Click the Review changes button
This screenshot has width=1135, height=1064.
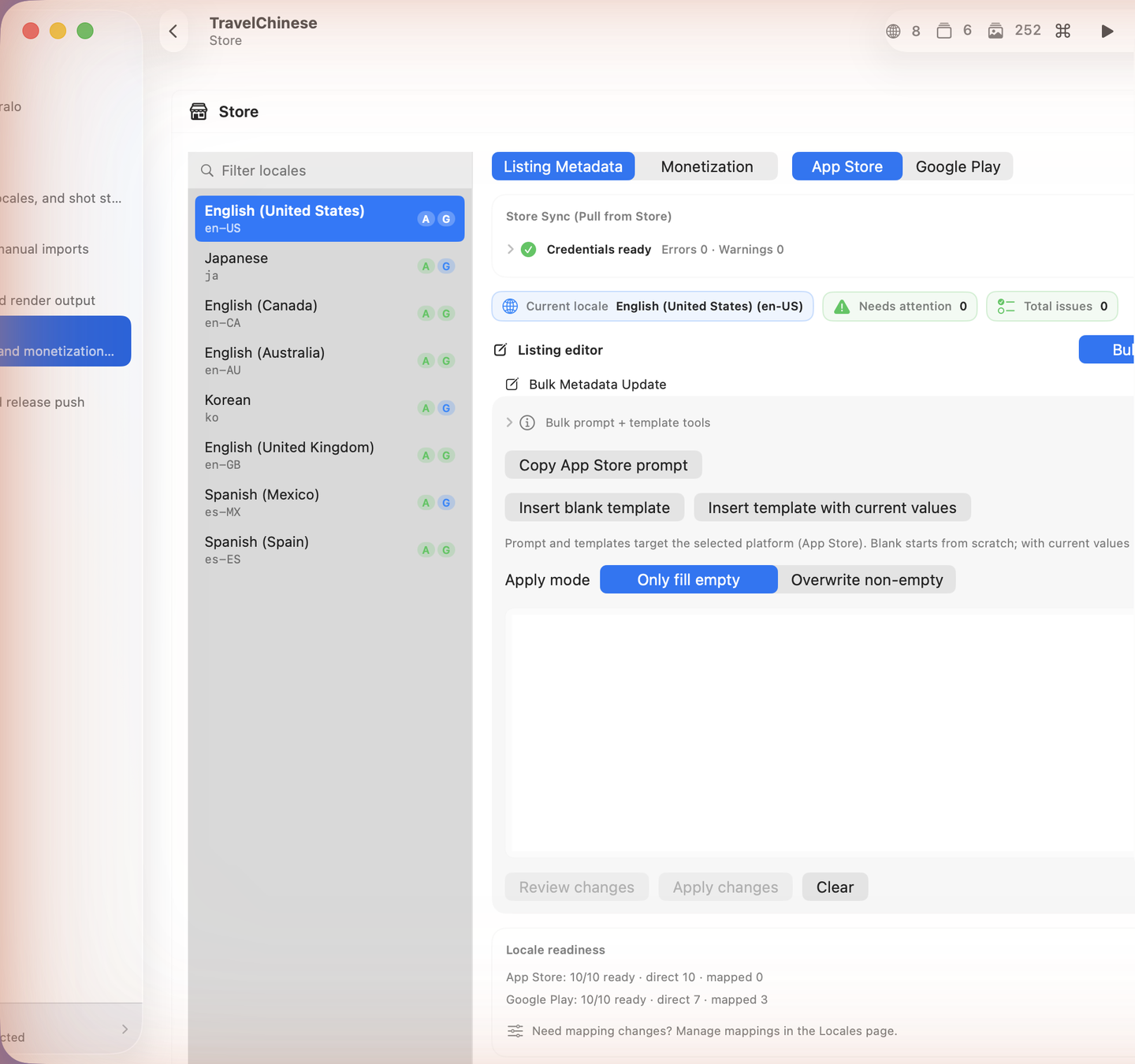pos(576,887)
